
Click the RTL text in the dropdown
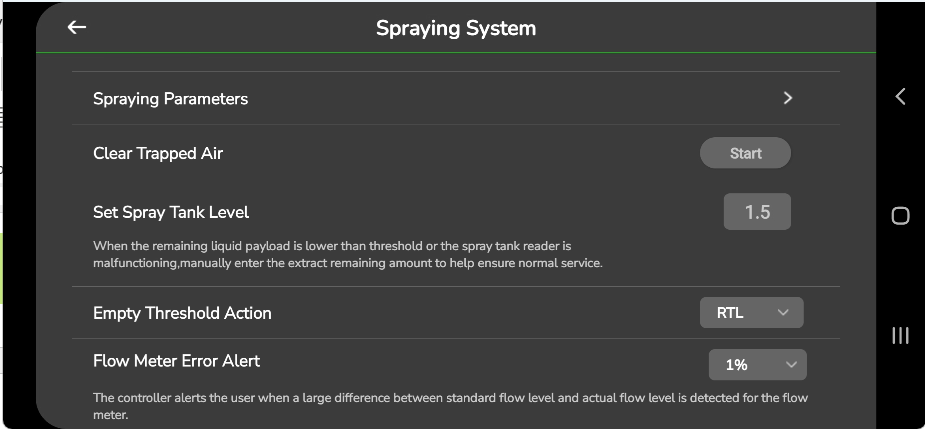pyautogui.click(x=730, y=313)
